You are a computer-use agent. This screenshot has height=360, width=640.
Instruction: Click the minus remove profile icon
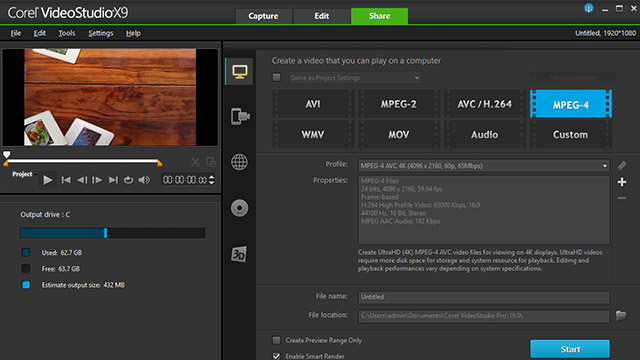point(622,198)
